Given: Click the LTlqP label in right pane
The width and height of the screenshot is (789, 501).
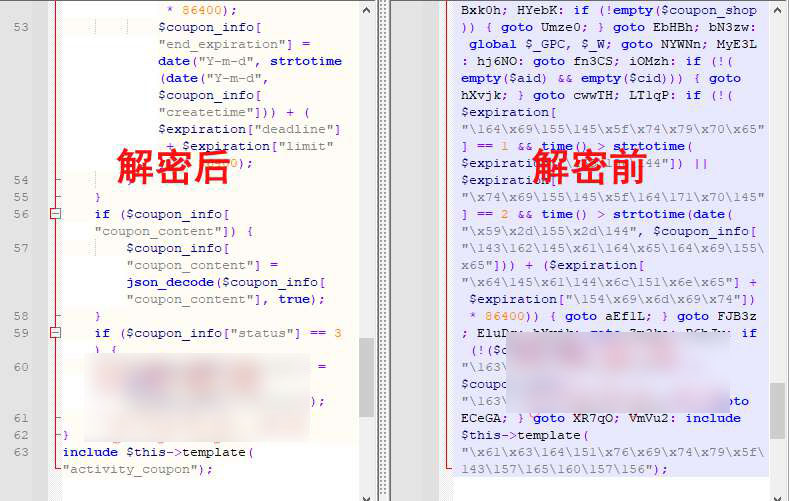Looking at the screenshot, I should (649, 96).
